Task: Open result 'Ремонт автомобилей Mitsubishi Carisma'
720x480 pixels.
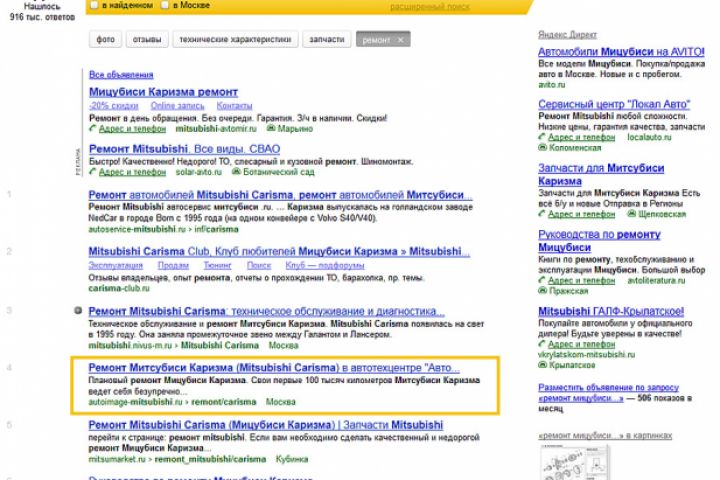Action: (280, 195)
